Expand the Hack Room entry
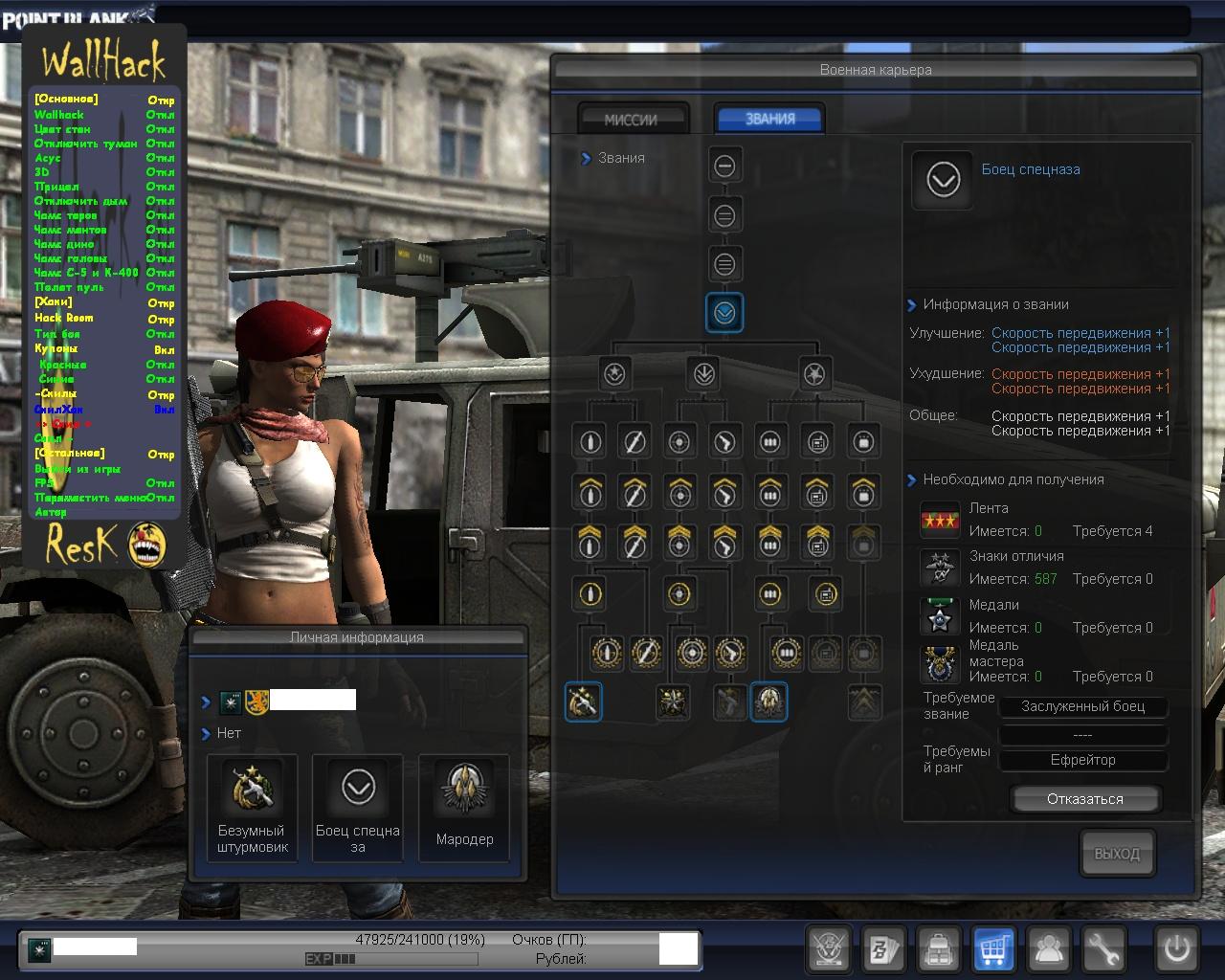The image size is (1225, 980). point(103,318)
